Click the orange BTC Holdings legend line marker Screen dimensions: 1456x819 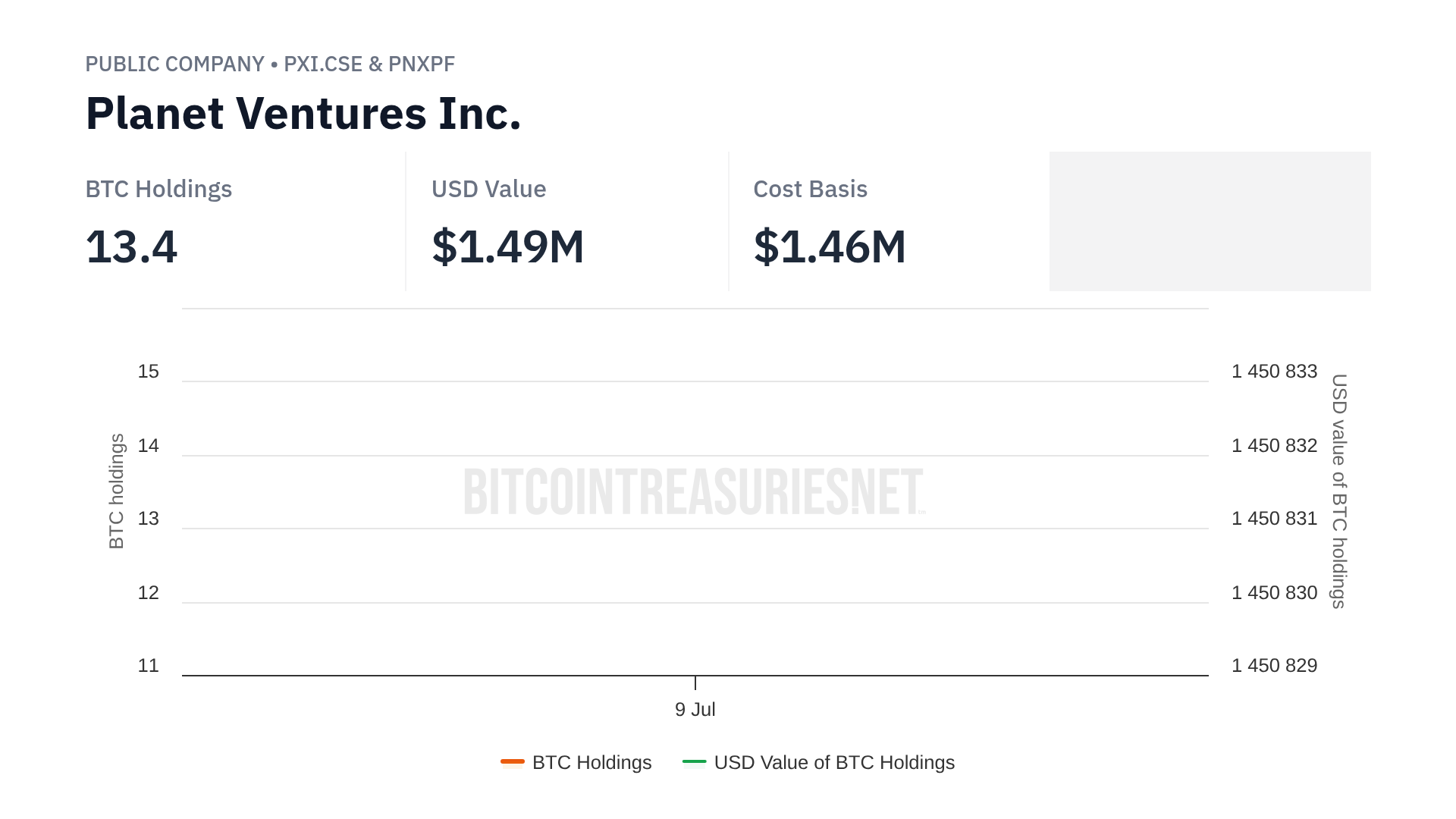(x=513, y=761)
